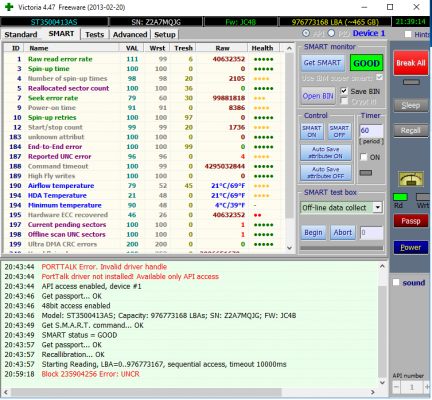Select the Seek error rate row
The height and width of the screenshot is (400, 432).
[144, 98]
